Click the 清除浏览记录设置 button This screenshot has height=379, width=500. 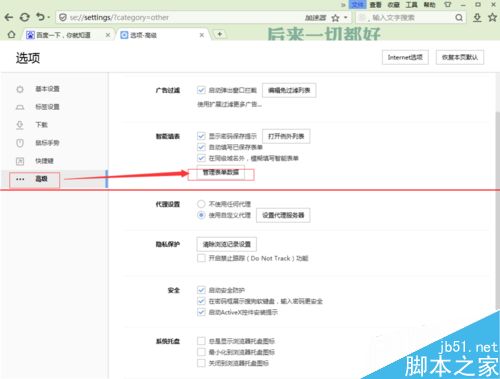[x=227, y=244]
